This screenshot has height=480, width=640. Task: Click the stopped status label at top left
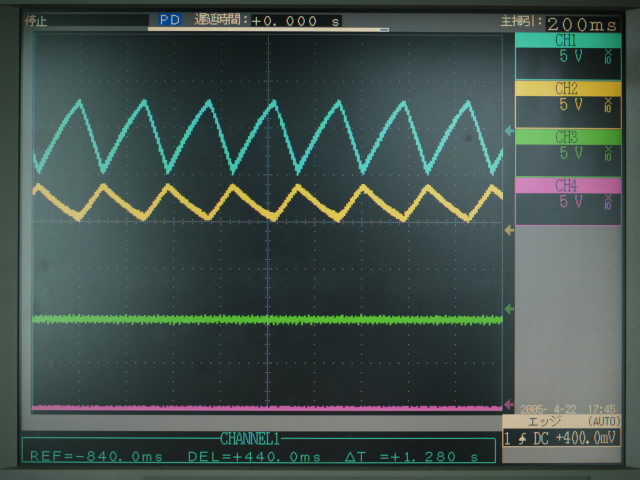point(36,20)
